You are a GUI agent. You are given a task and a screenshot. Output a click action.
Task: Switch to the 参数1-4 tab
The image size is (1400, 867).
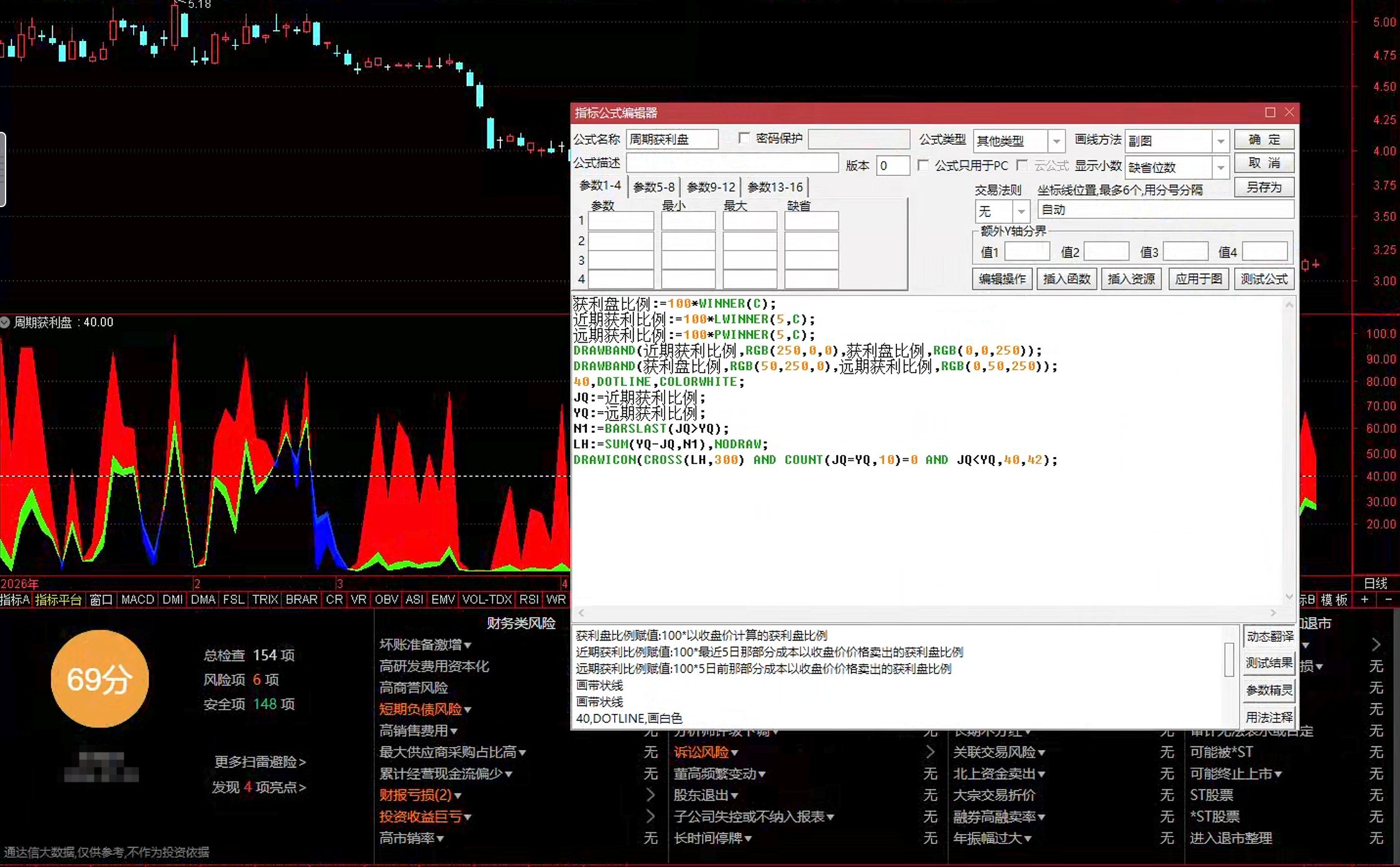(600, 186)
